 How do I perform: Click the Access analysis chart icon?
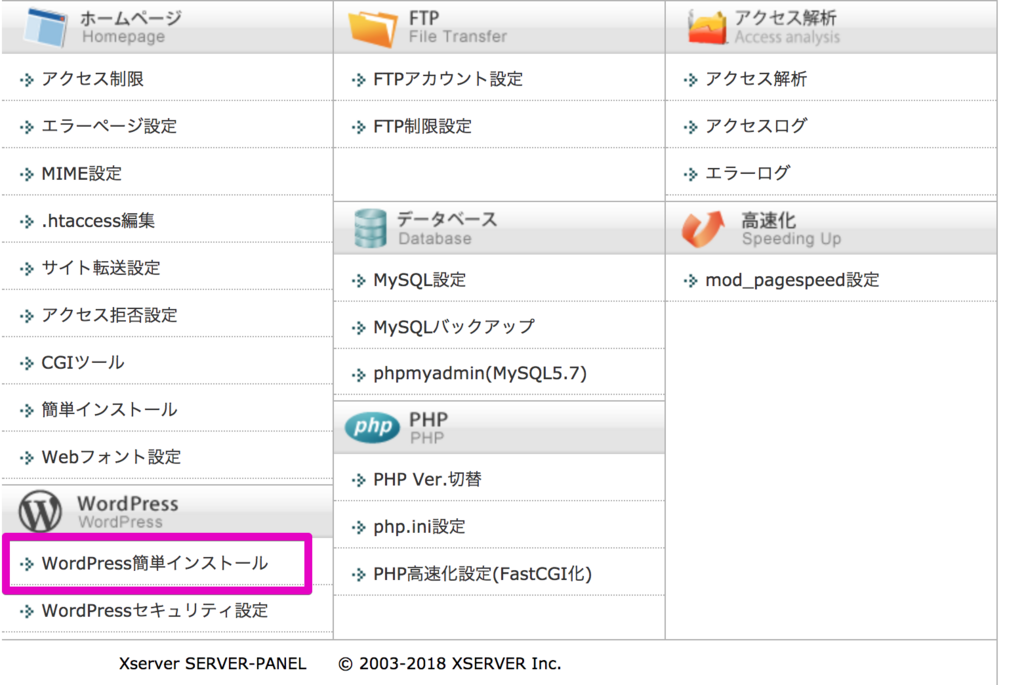(707, 28)
